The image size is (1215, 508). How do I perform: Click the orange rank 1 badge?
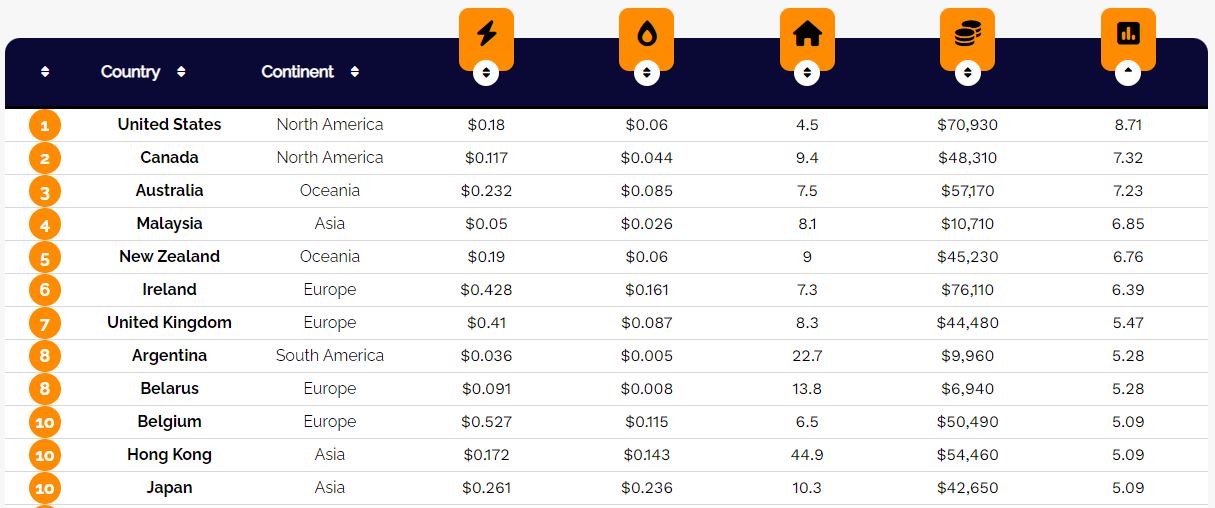pyautogui.click(x=45, y=126)
